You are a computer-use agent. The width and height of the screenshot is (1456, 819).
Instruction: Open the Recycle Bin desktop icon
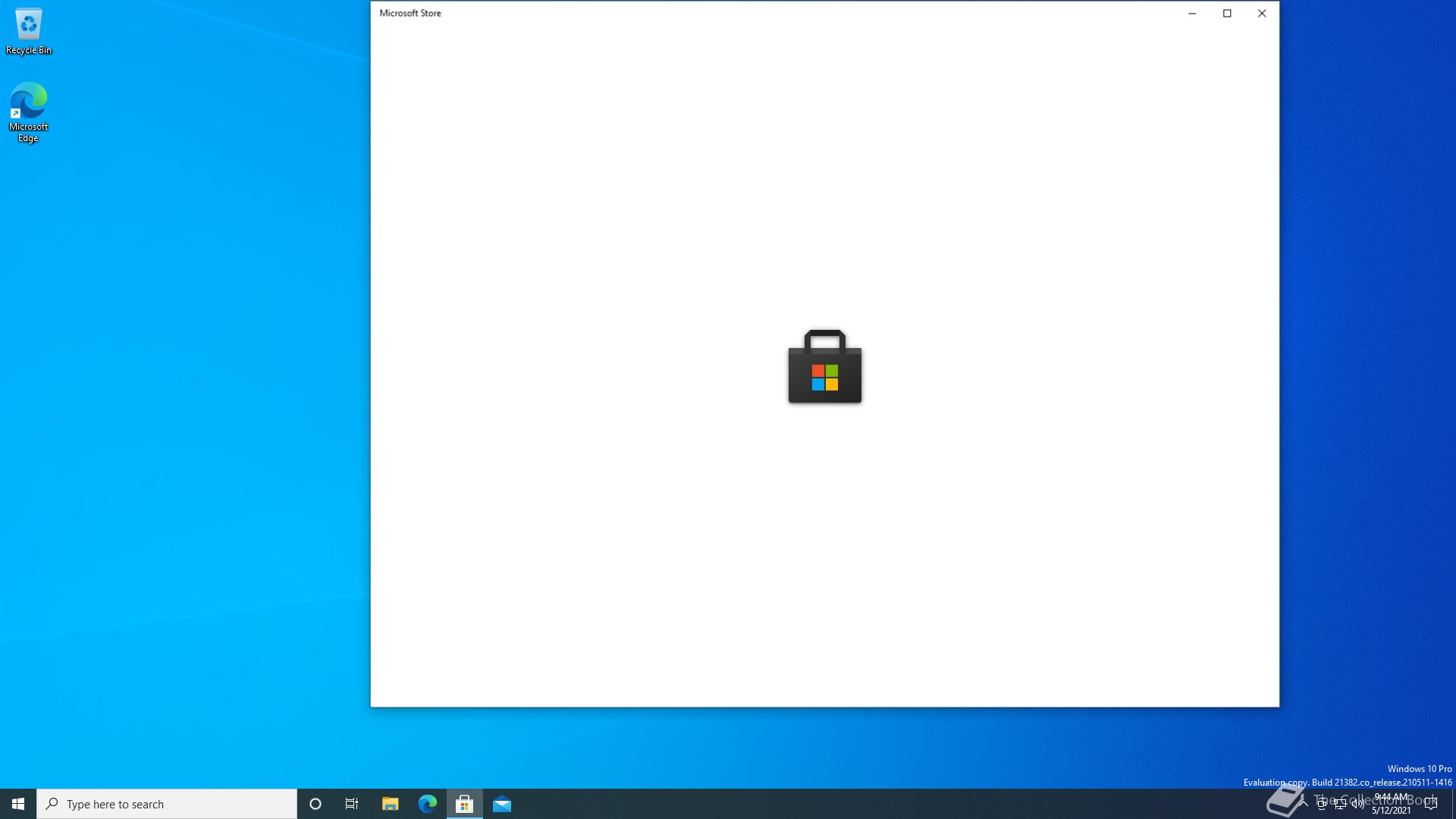pos(29,32)
